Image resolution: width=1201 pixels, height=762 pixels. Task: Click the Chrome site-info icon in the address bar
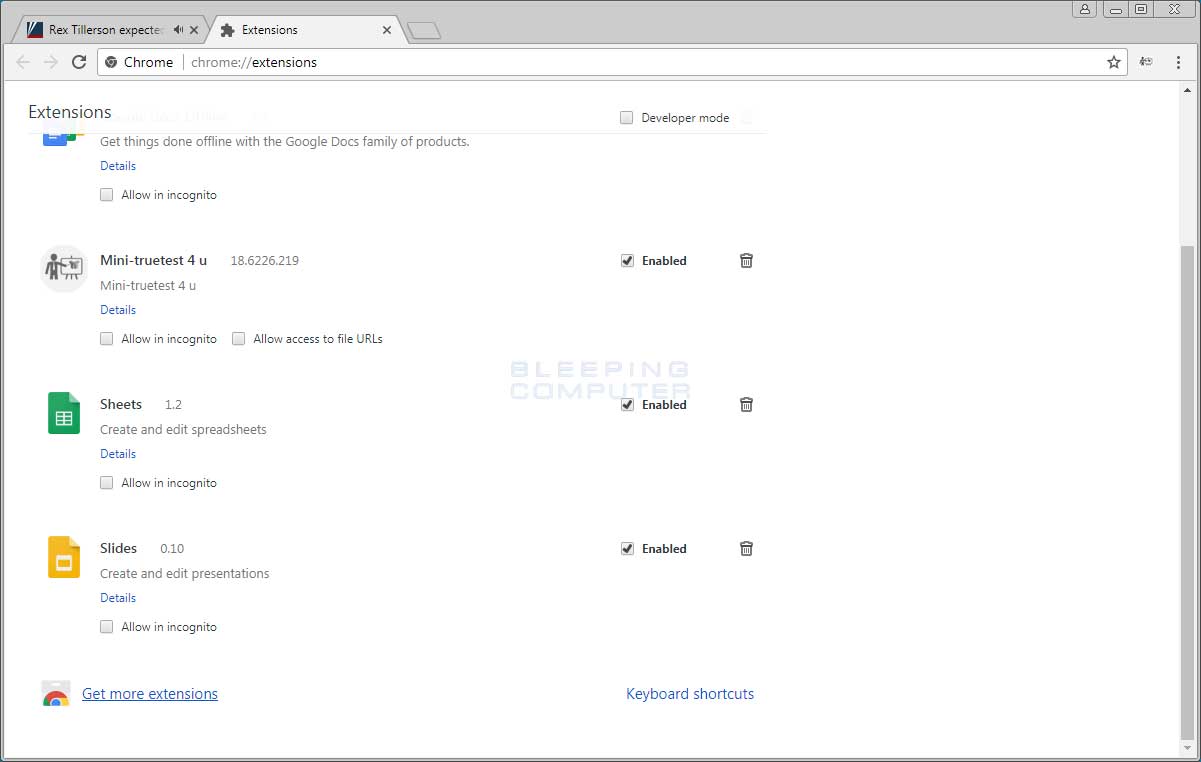point(112,62)
